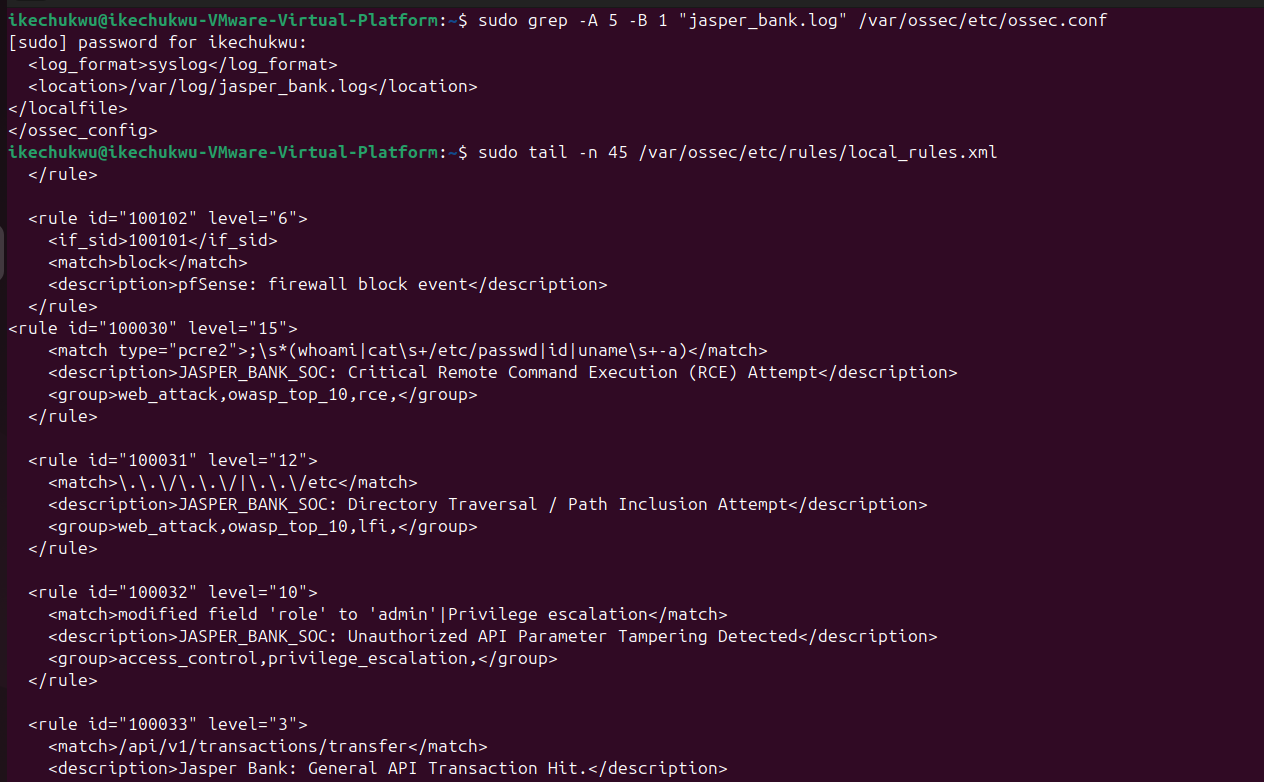Click the pcre2 whoami match pattern line
This screenshot has width=1264, height=782.
point(408,350)
